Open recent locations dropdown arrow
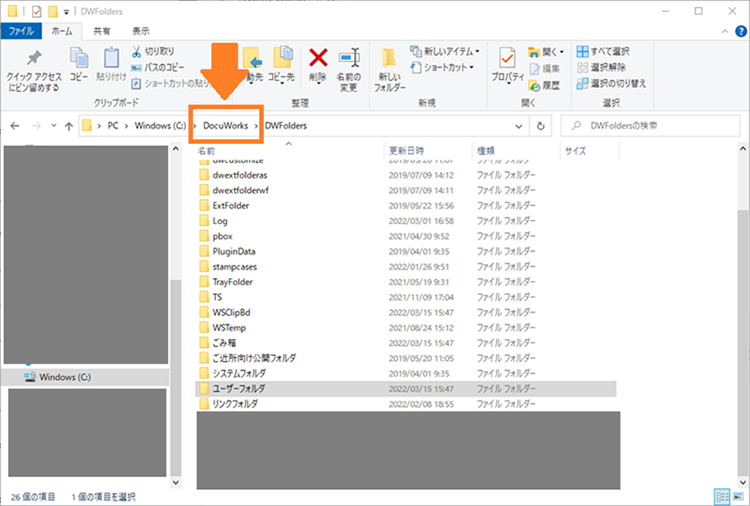Image resolution: width=750 pixels, height=506 pixels. [54, 126]
